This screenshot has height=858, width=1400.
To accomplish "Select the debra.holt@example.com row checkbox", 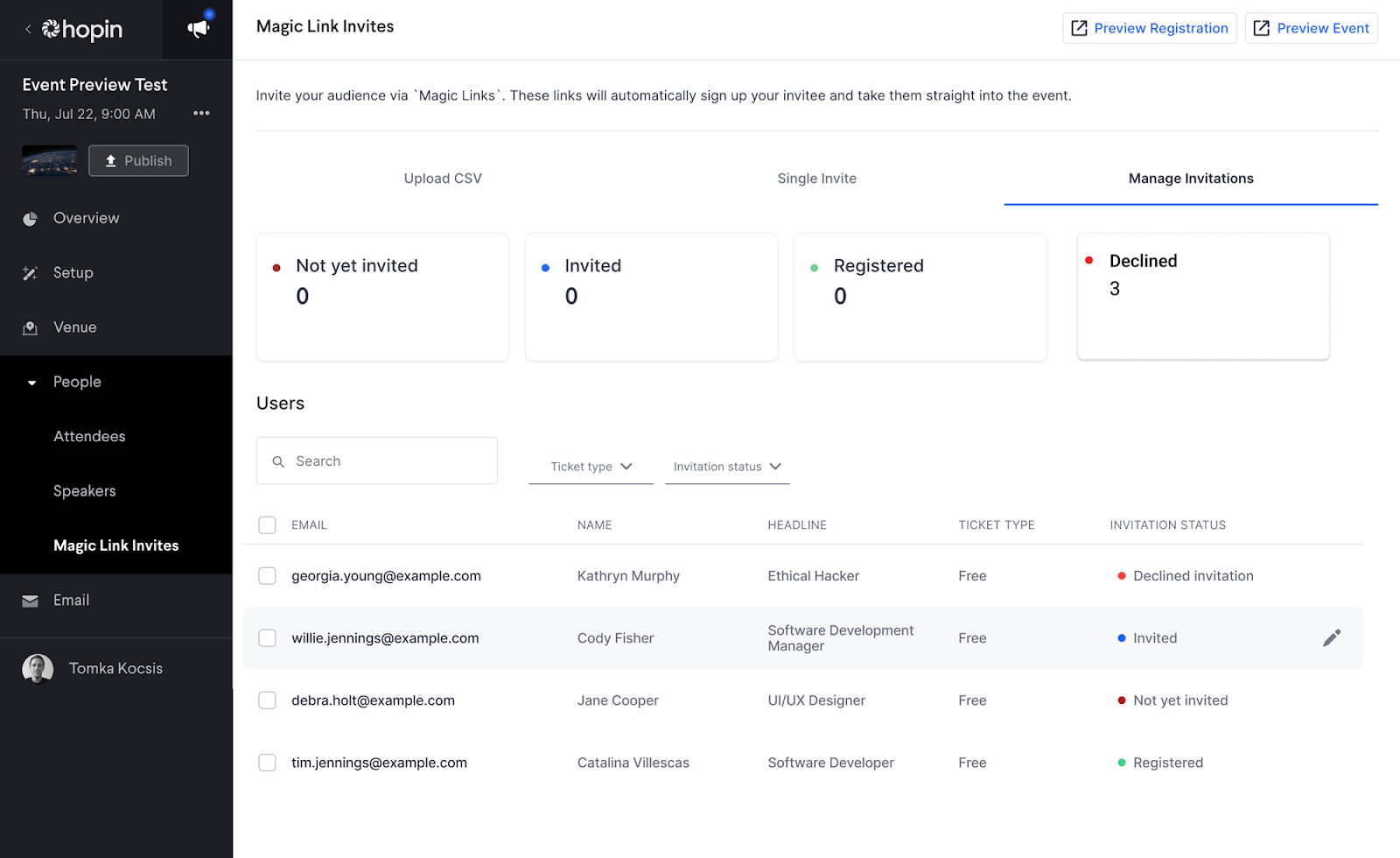I will point(268,700).
